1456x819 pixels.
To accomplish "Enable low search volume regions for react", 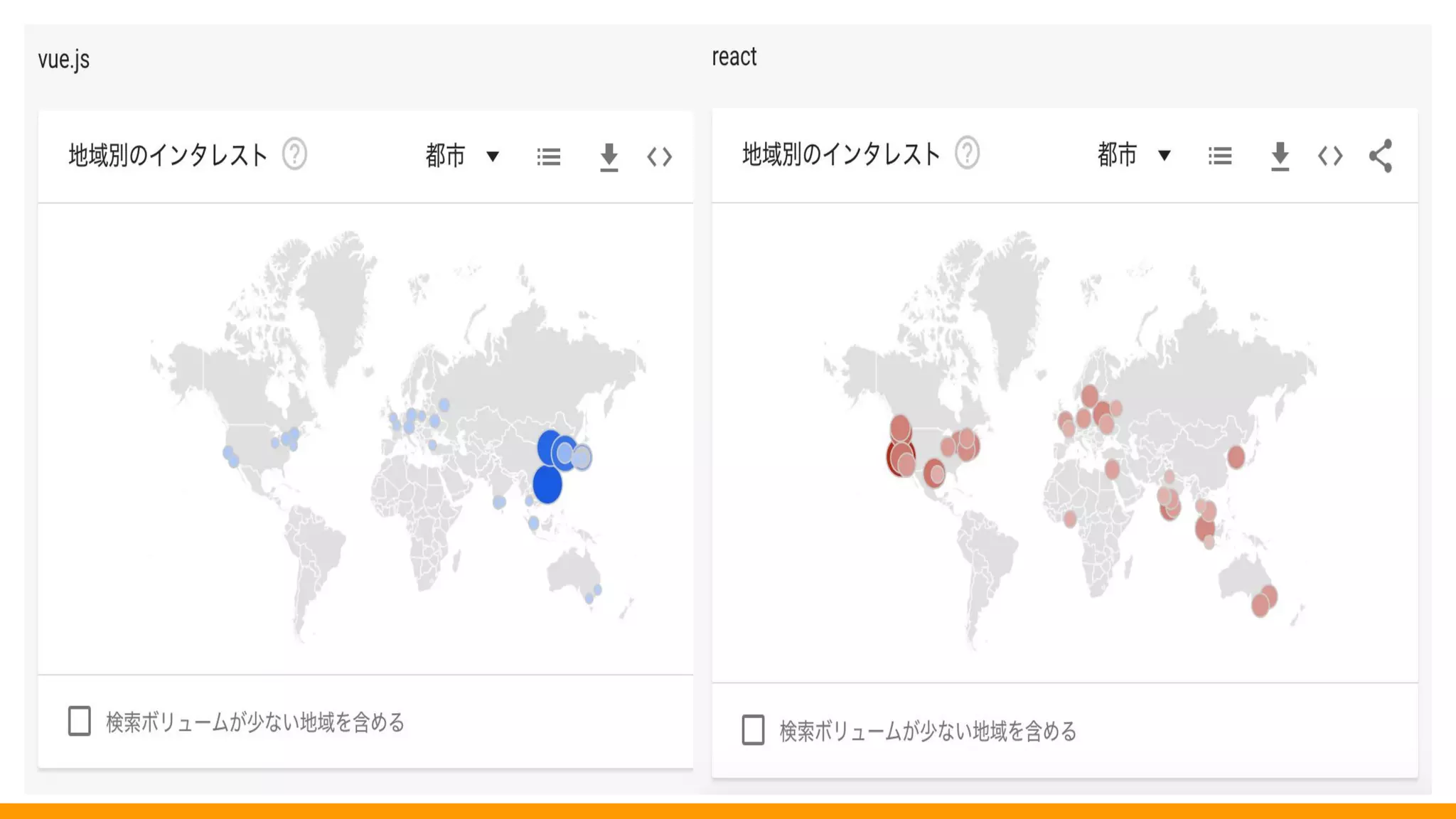I will (753, 730).
